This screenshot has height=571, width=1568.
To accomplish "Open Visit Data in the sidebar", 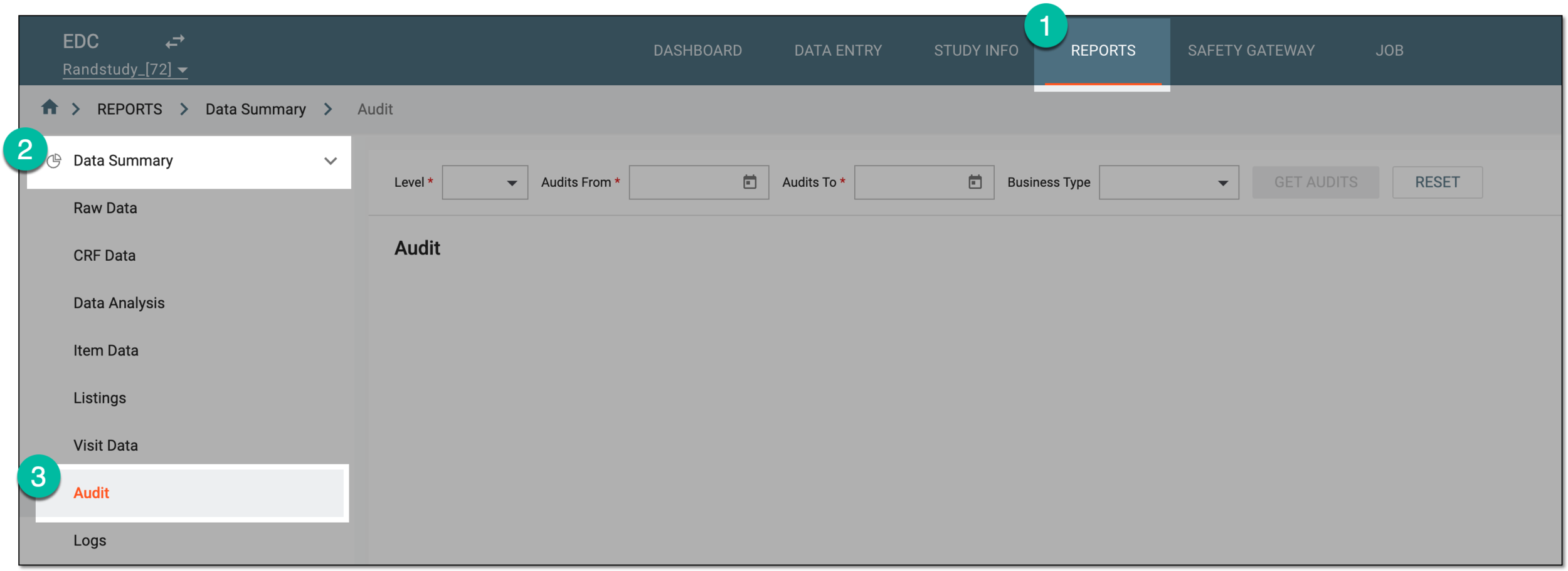I will [105, 446].
